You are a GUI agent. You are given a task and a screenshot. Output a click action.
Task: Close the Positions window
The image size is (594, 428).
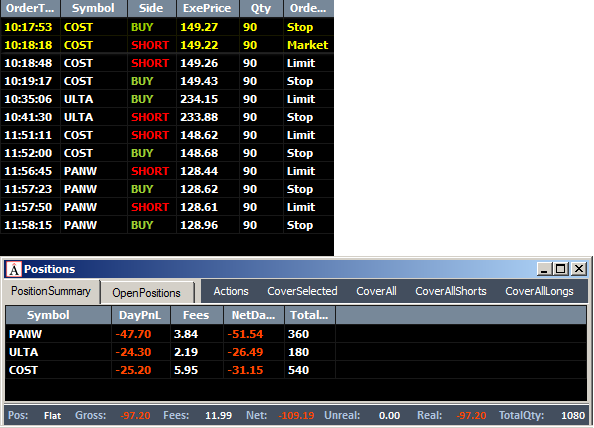578,269
